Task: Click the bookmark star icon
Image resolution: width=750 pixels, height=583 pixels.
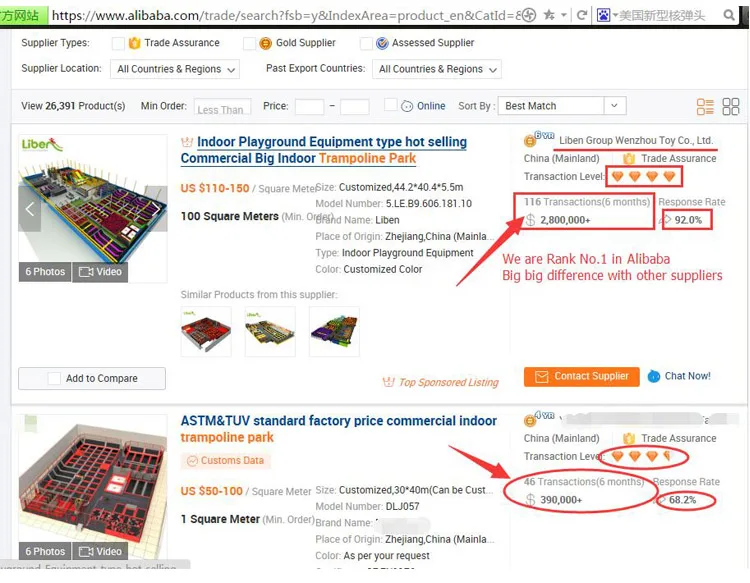Action: (549, 15)
